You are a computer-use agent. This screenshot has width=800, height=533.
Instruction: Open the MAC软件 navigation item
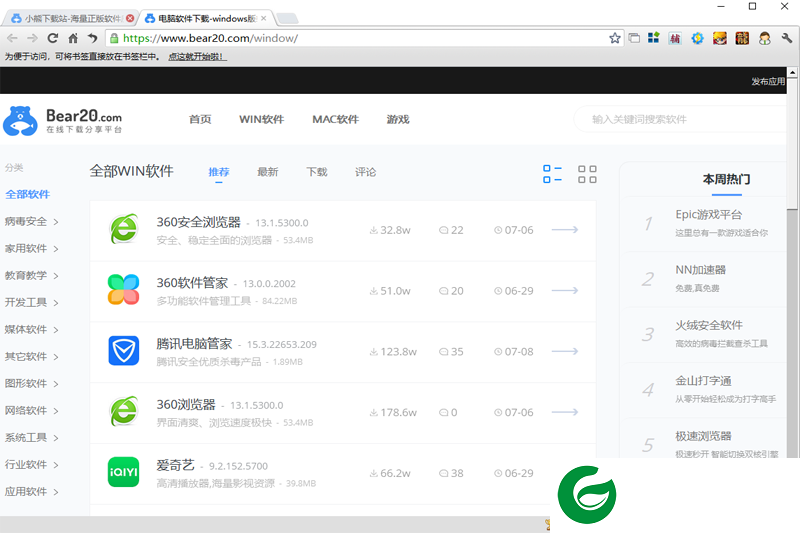[336, 119]
